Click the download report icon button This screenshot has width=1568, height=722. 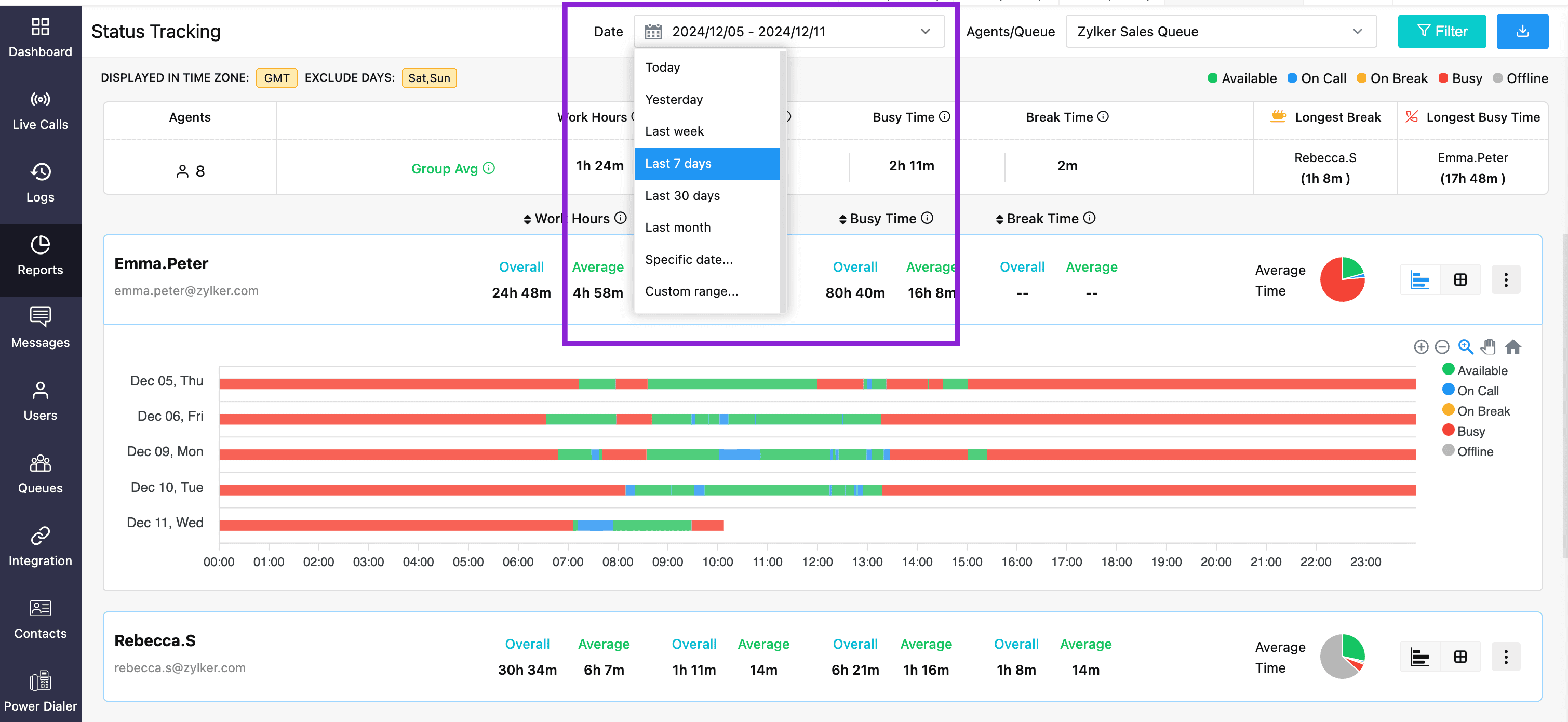pos(1522,32)
